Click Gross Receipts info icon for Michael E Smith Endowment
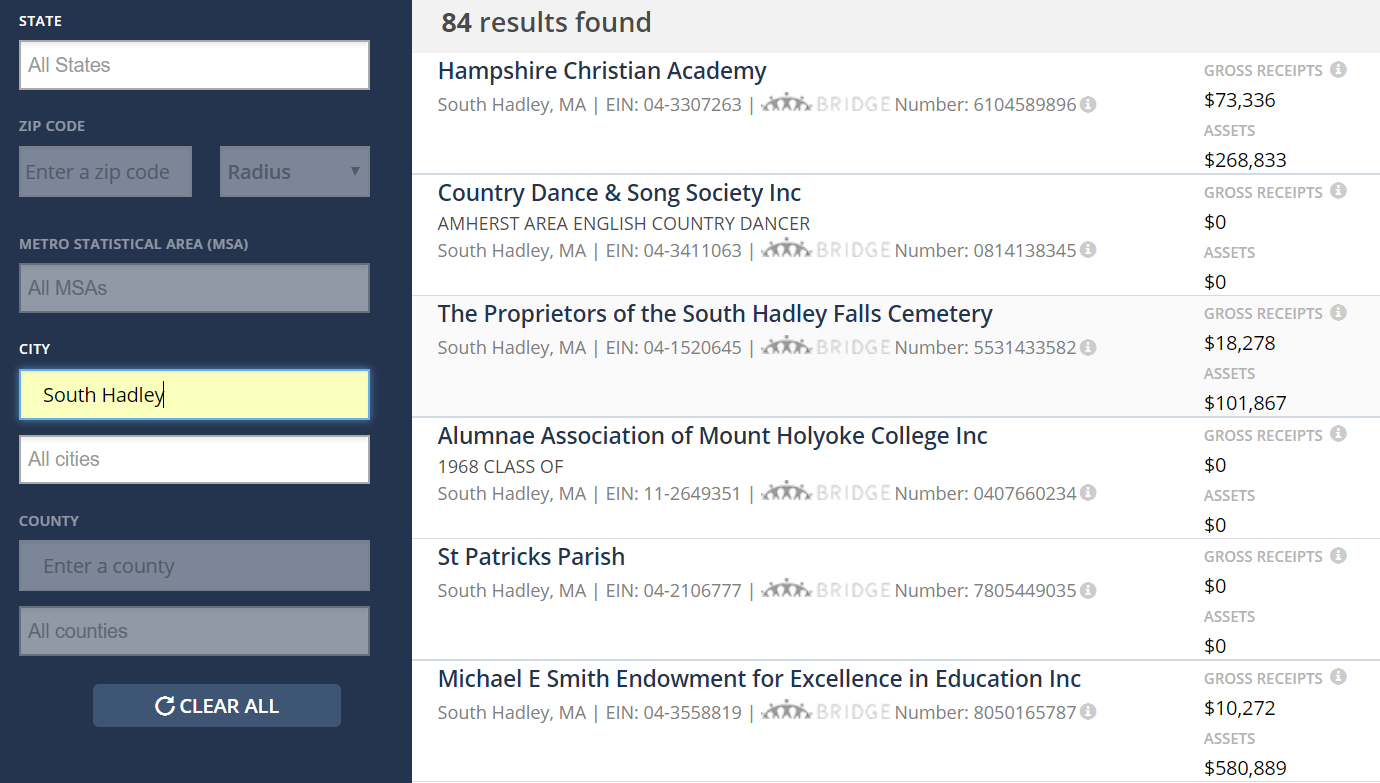 (1338, 677)
